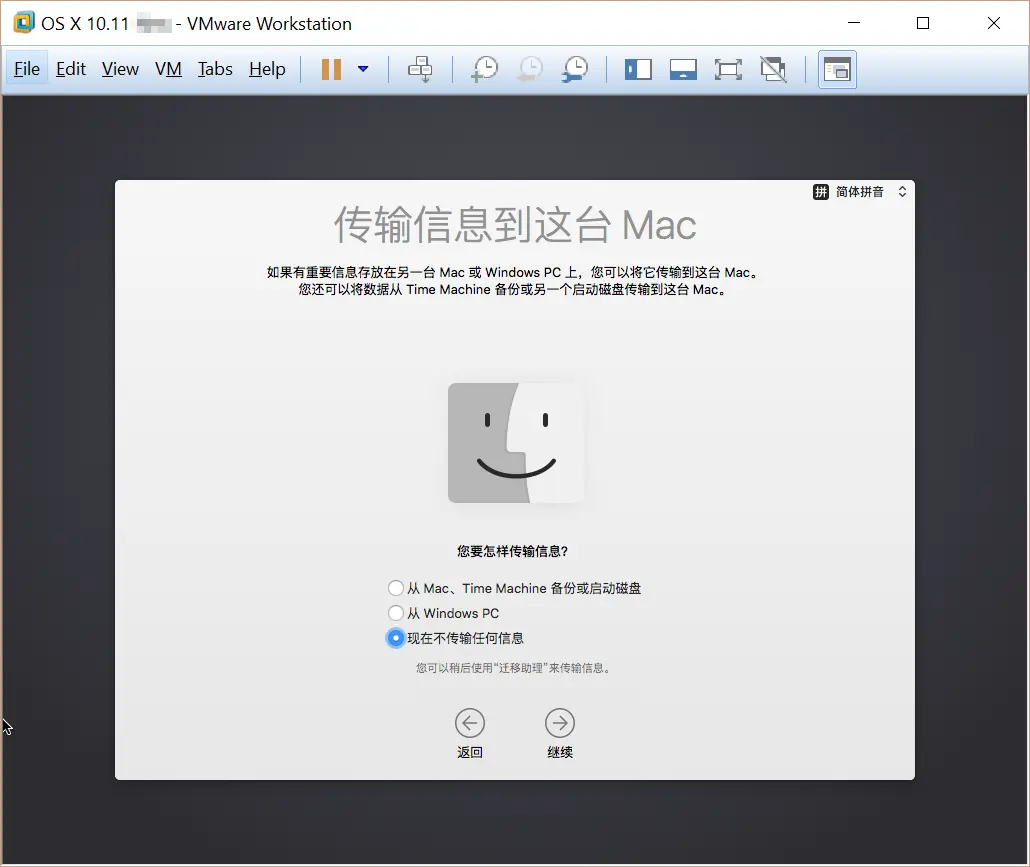This screenshot has height=867, width=1030.
Task: Open the Snapshot Manager
Action: pos(574,69)
